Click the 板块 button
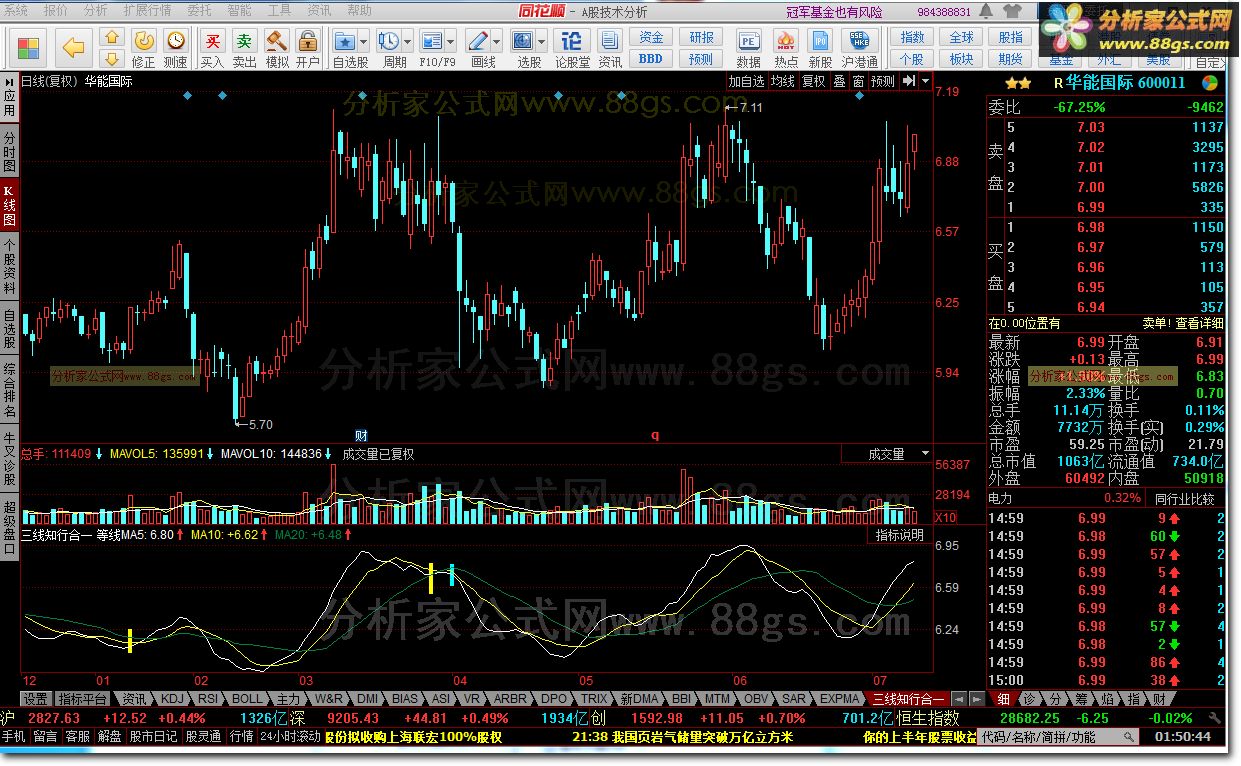This screenshot has height=766, width=1241. coord(961,58)
